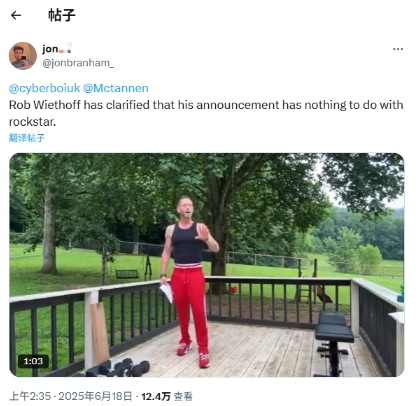419x406 pixels.
Task: Open the @Mctannen mention
Action: tap(115, 88)
